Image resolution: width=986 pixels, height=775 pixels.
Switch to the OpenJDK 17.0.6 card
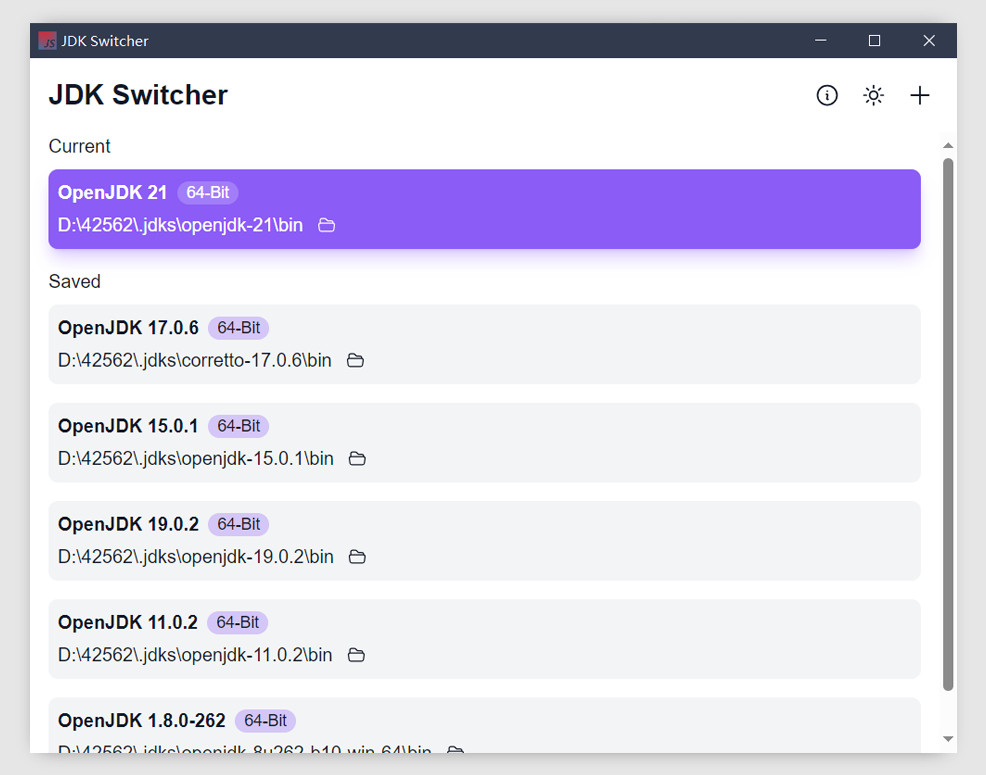[484, 344]
